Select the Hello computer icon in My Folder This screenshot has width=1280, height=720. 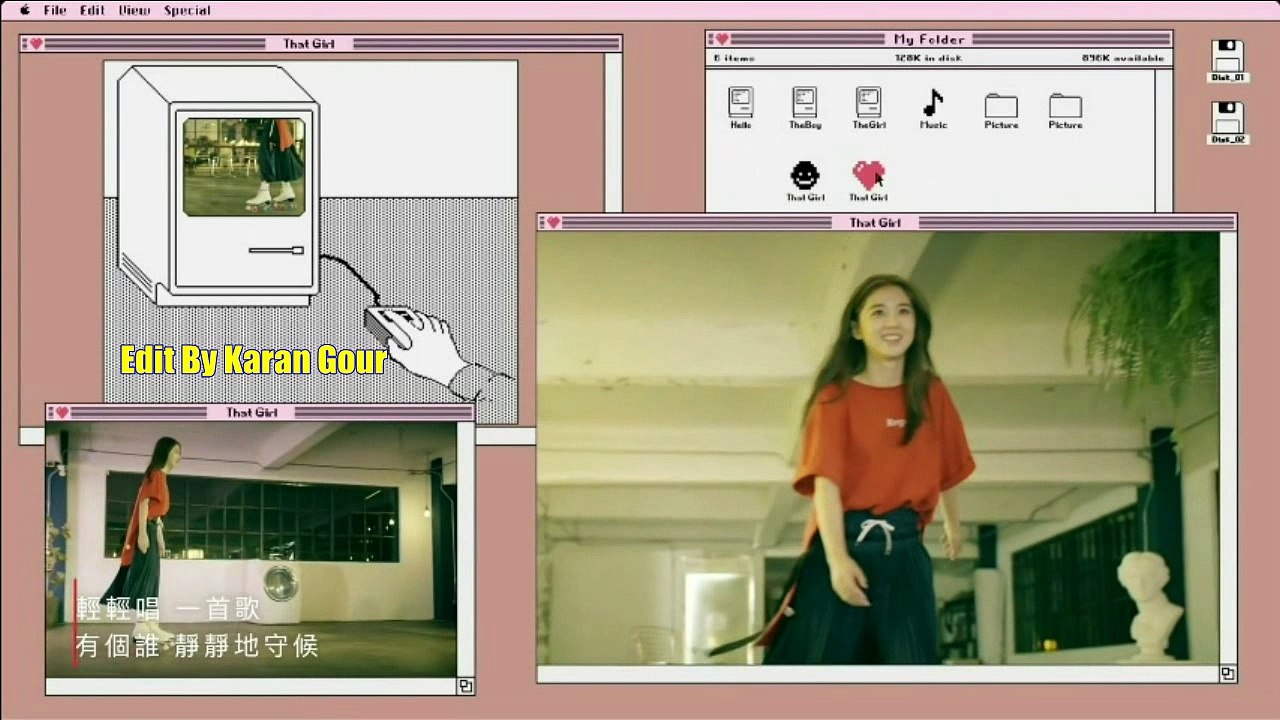(741, 108)
